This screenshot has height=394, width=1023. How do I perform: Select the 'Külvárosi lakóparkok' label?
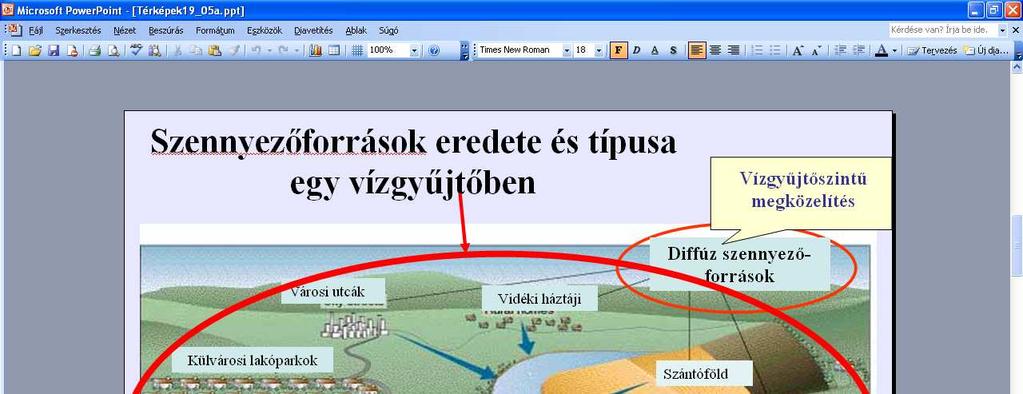click(x=252, y=359)
